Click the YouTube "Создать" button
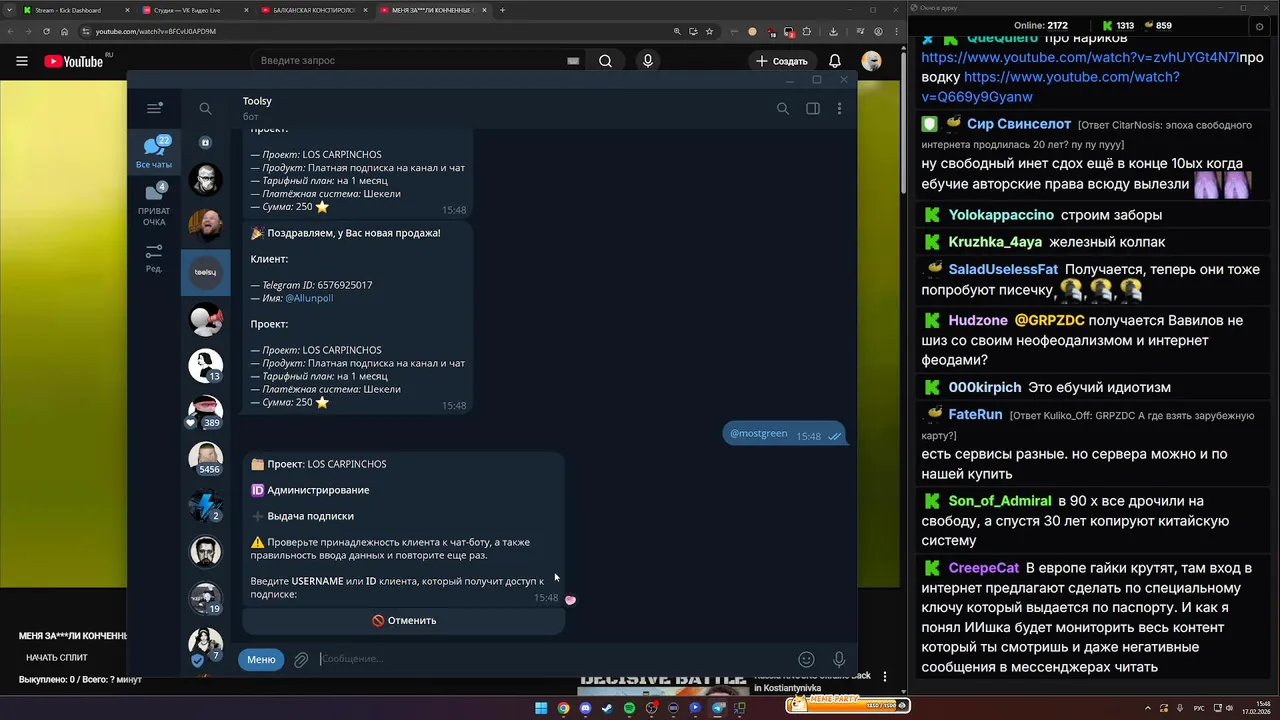 pyautogui.click(x=781, y=61)
